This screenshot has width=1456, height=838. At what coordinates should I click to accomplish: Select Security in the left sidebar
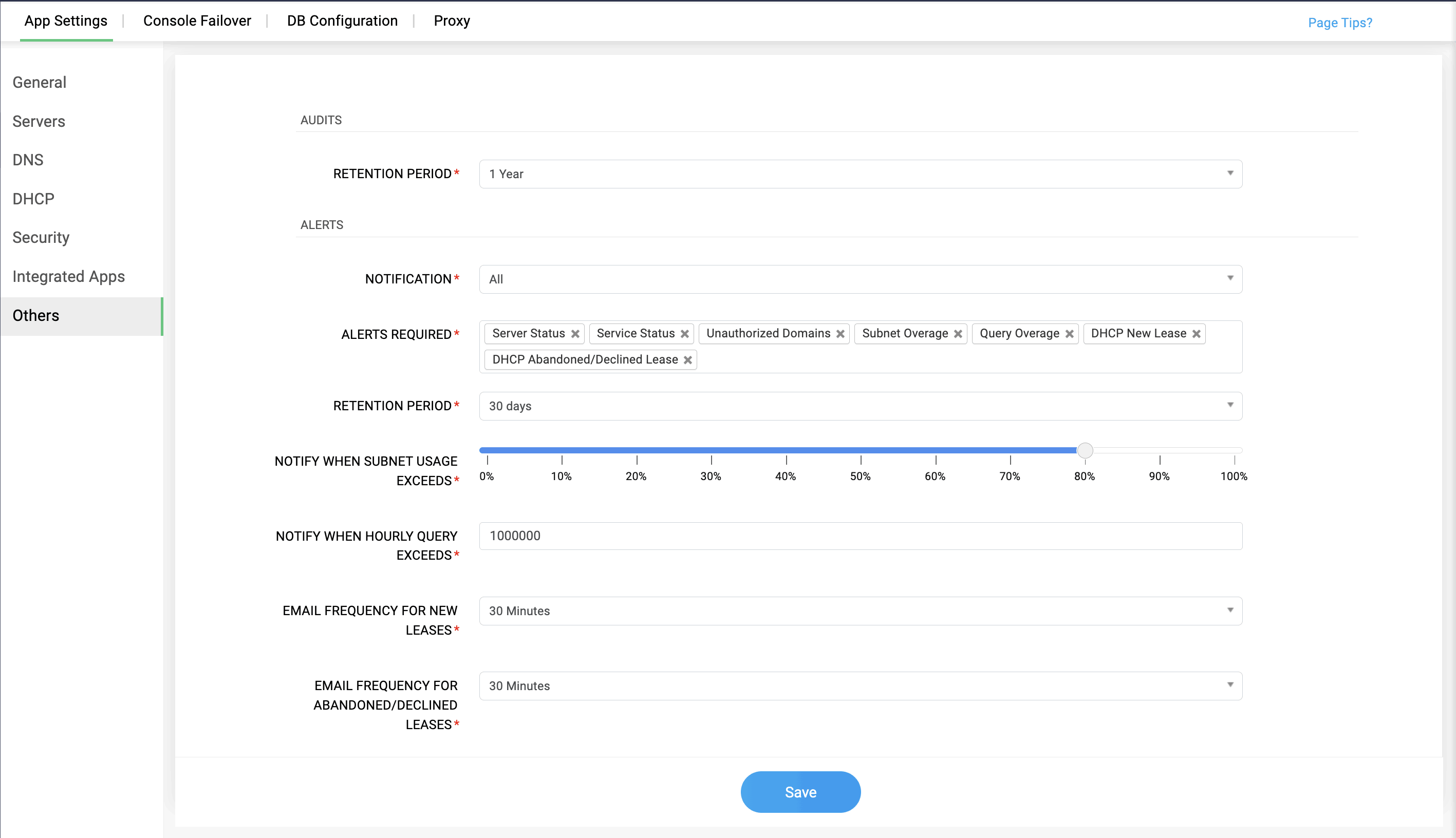point(41,237)
